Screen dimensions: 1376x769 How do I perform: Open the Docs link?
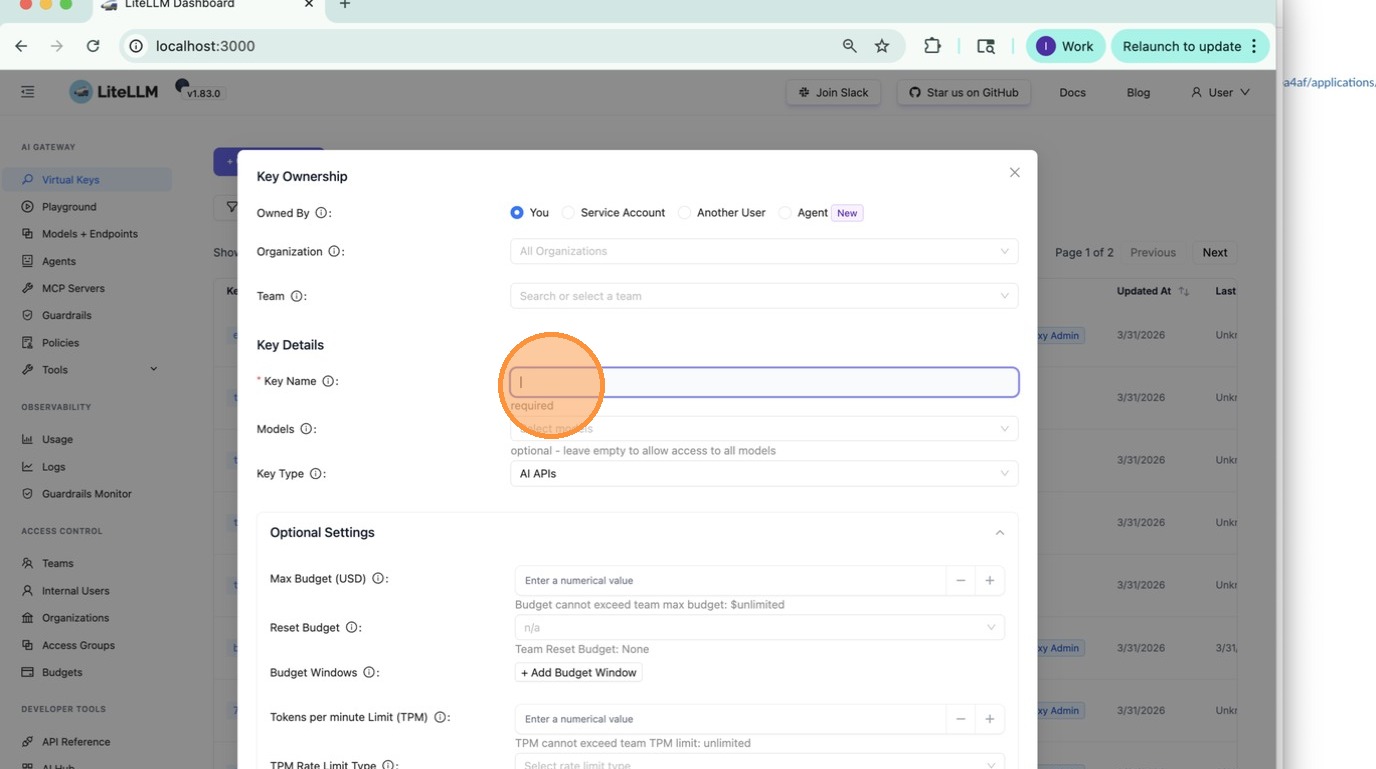[1072, 92]
